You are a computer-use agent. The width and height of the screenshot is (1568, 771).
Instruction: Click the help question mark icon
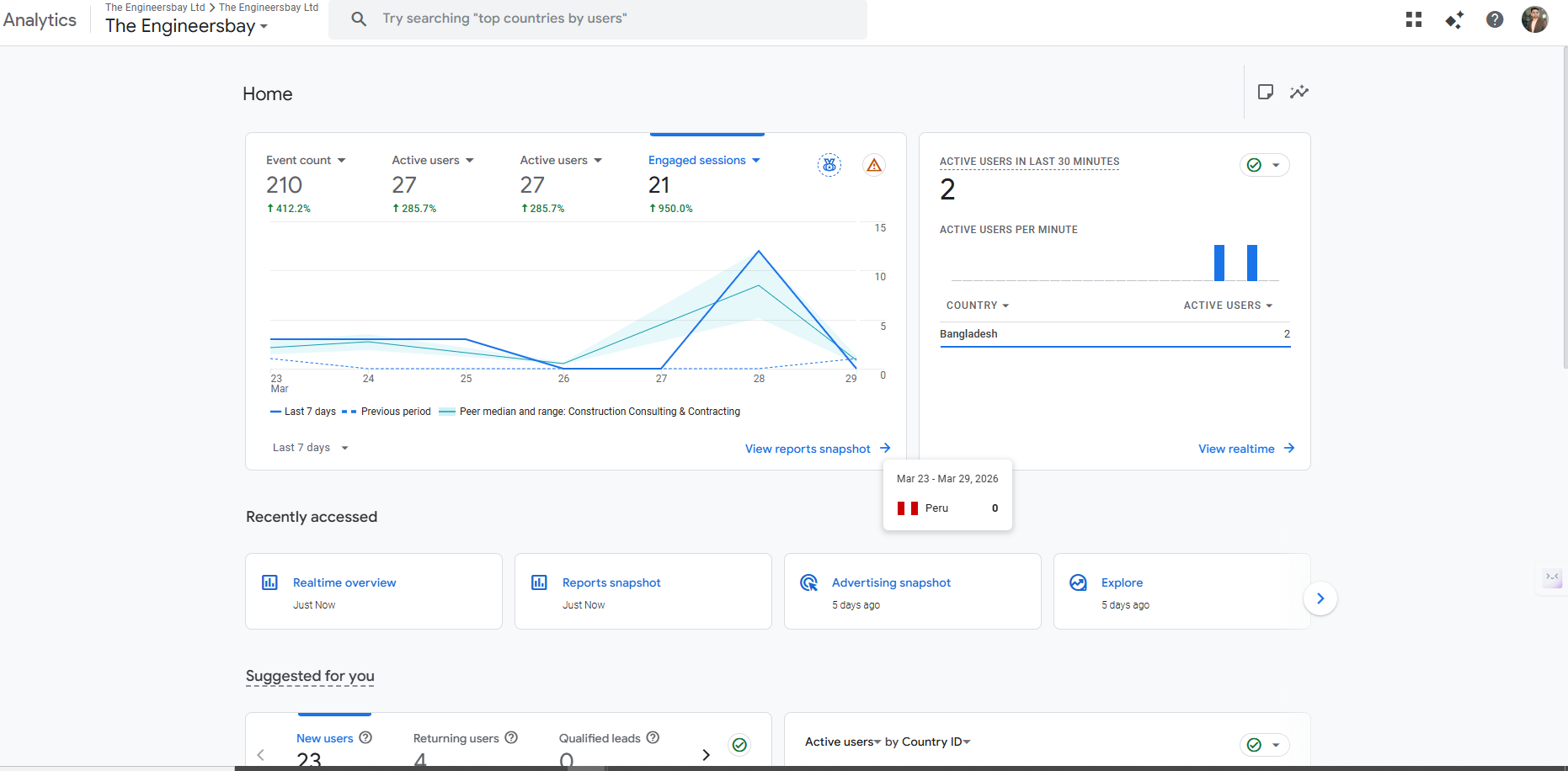click(x=1495, y=19)
